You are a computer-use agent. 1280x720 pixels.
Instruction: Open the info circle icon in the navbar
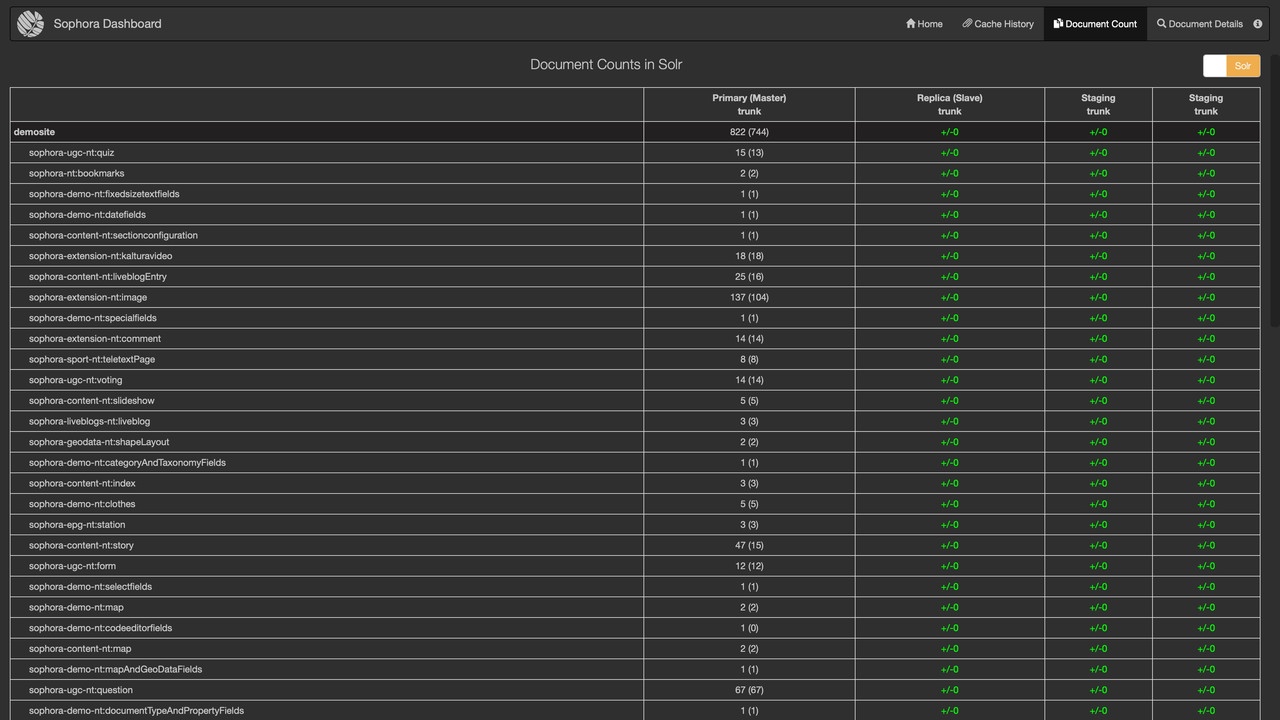(x=1257, y=23)
